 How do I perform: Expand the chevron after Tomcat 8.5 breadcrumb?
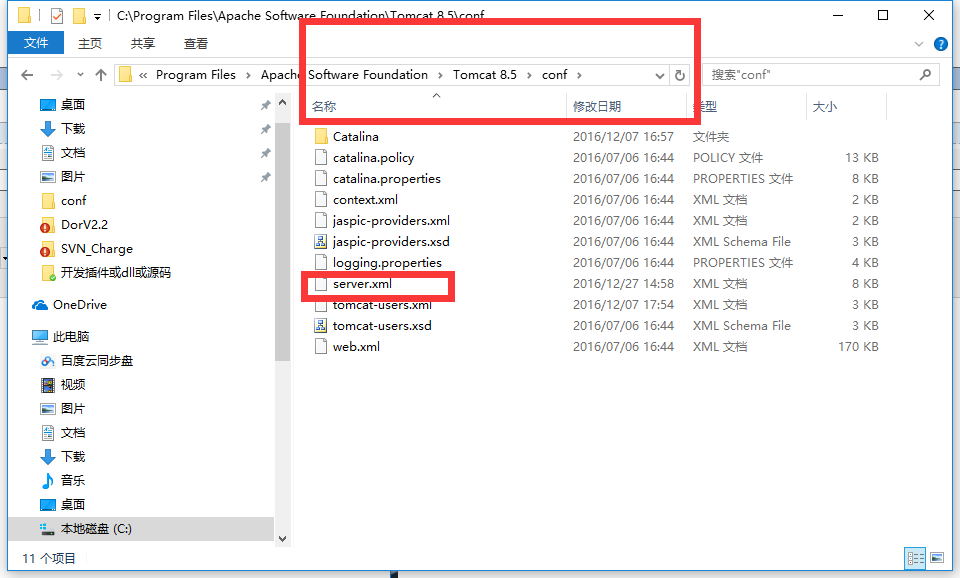pos(529,75)
